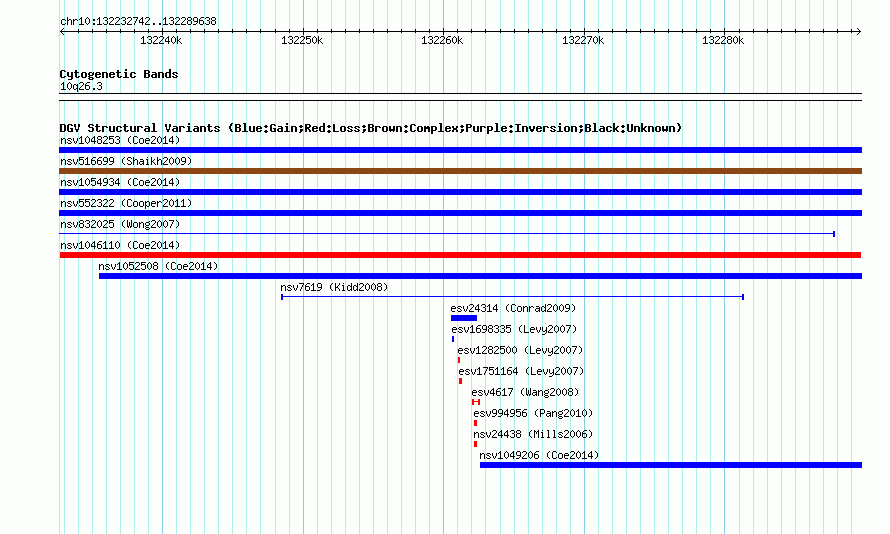Select the thin nsv7619 variant line
This screenshot has width=890, height=534.
click(513, 297)
